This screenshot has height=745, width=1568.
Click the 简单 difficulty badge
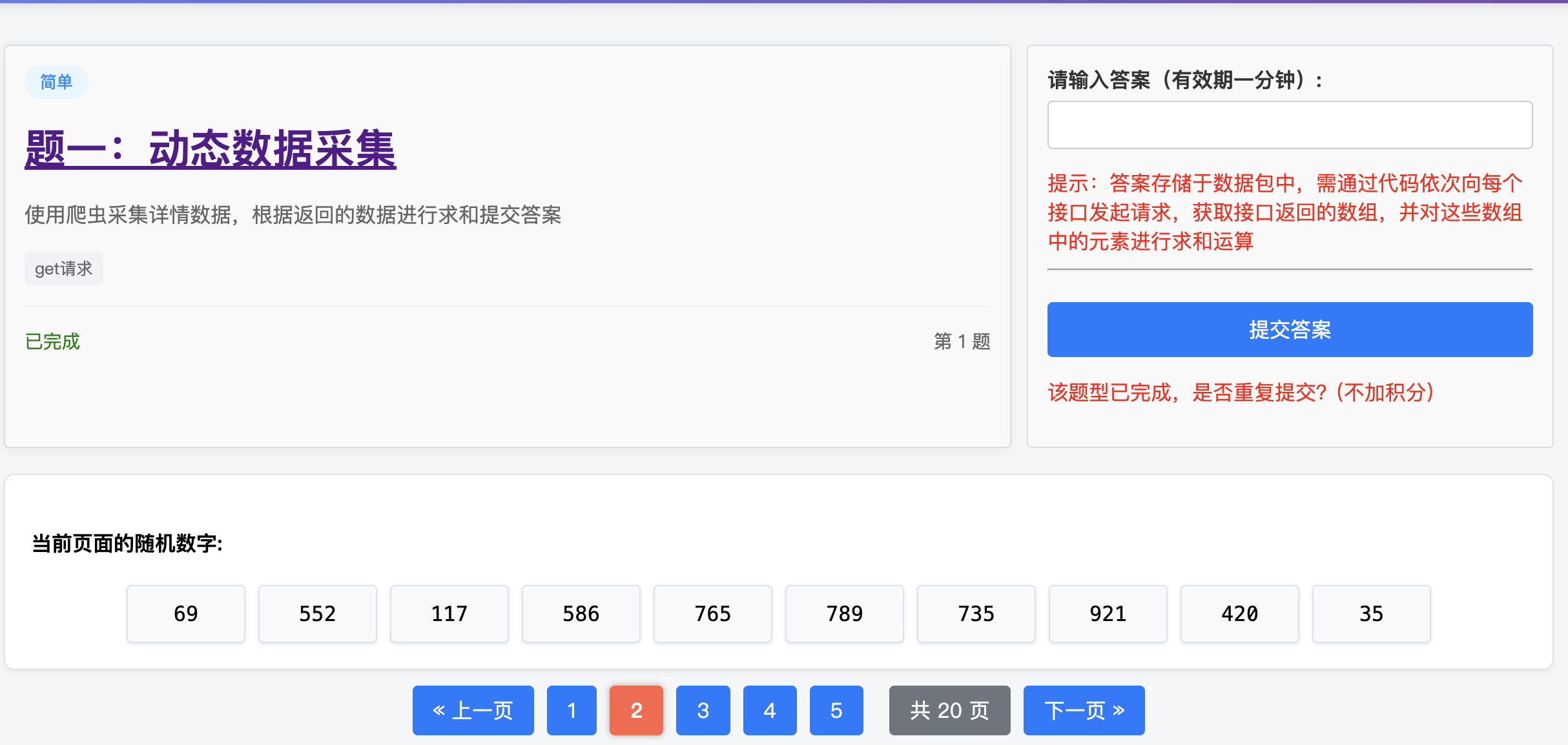click(56, 82)
